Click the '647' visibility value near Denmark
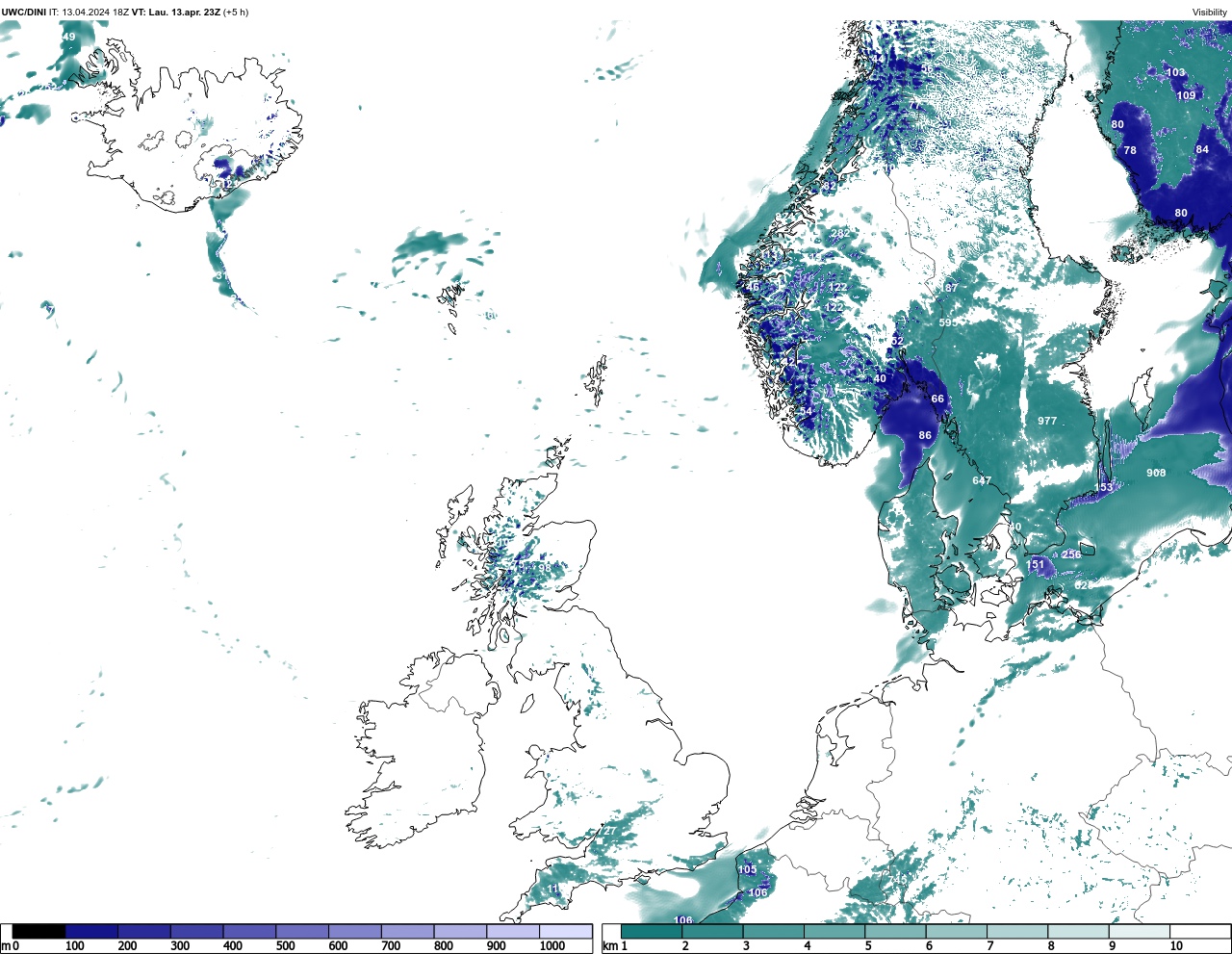Image resolution: width=1232 pixels, height=954 pixels. coord(981,480)
